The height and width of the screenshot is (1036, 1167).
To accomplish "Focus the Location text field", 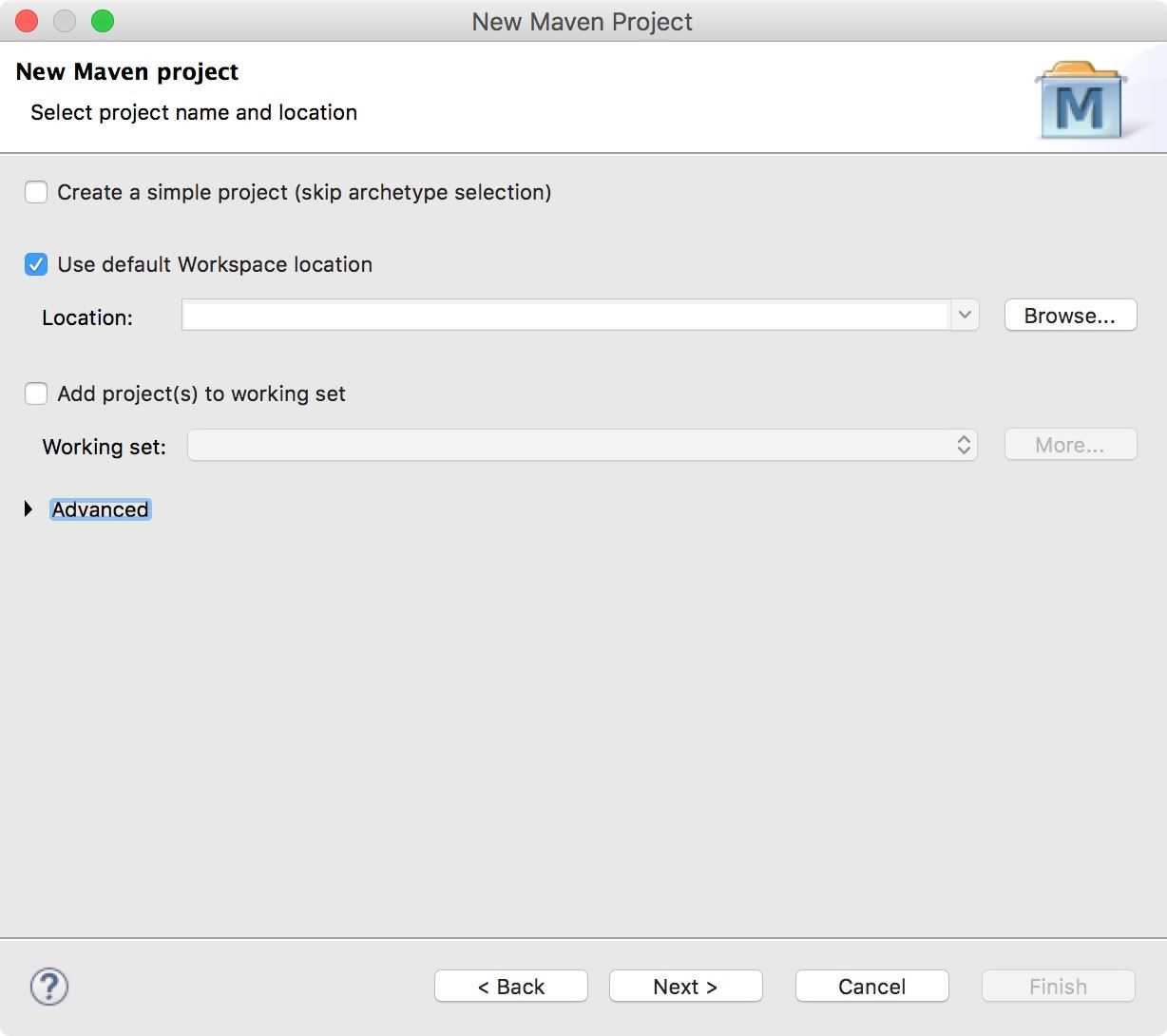I will (565, 316).
